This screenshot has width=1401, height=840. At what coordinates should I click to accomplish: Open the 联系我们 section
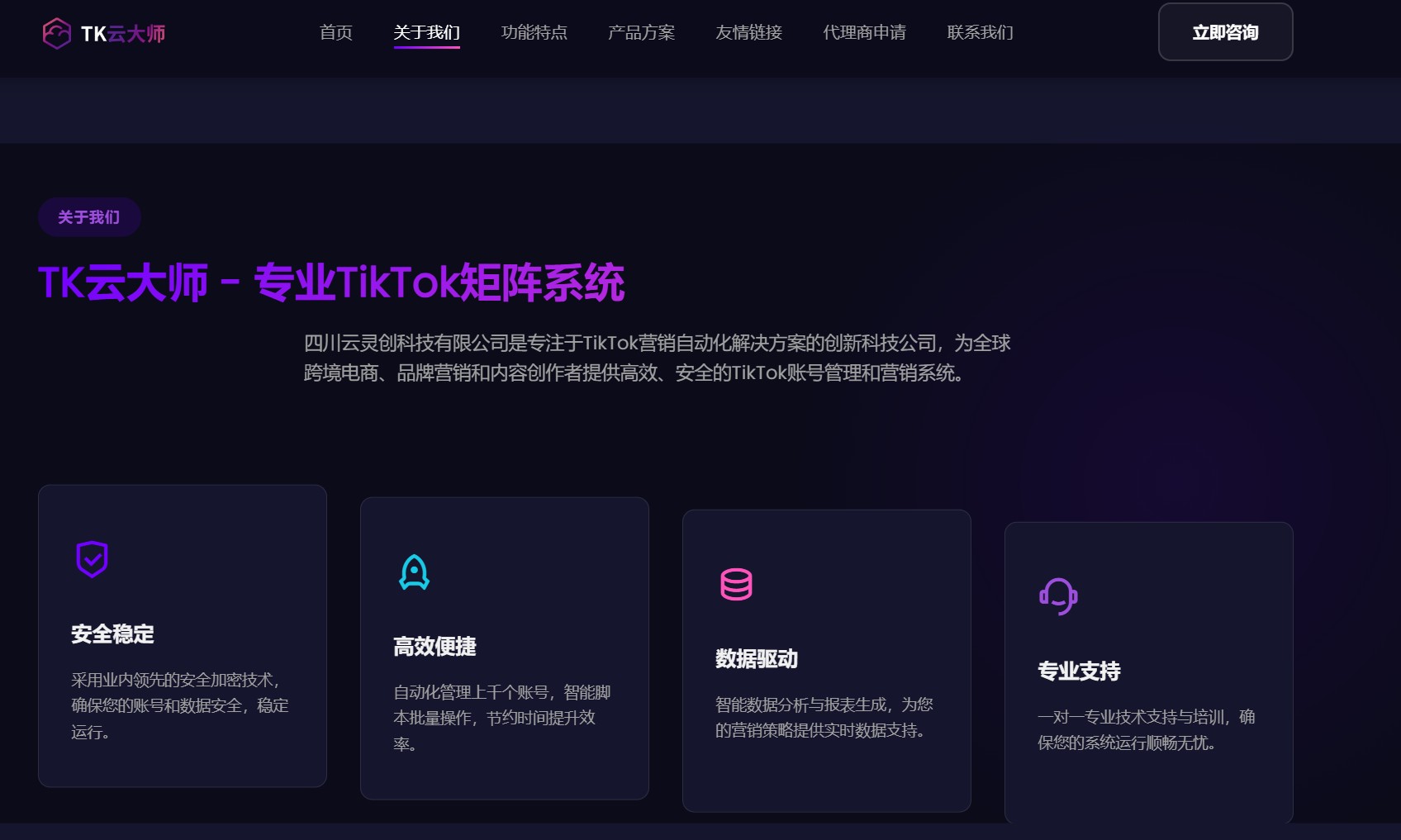[x=980, y=33]
